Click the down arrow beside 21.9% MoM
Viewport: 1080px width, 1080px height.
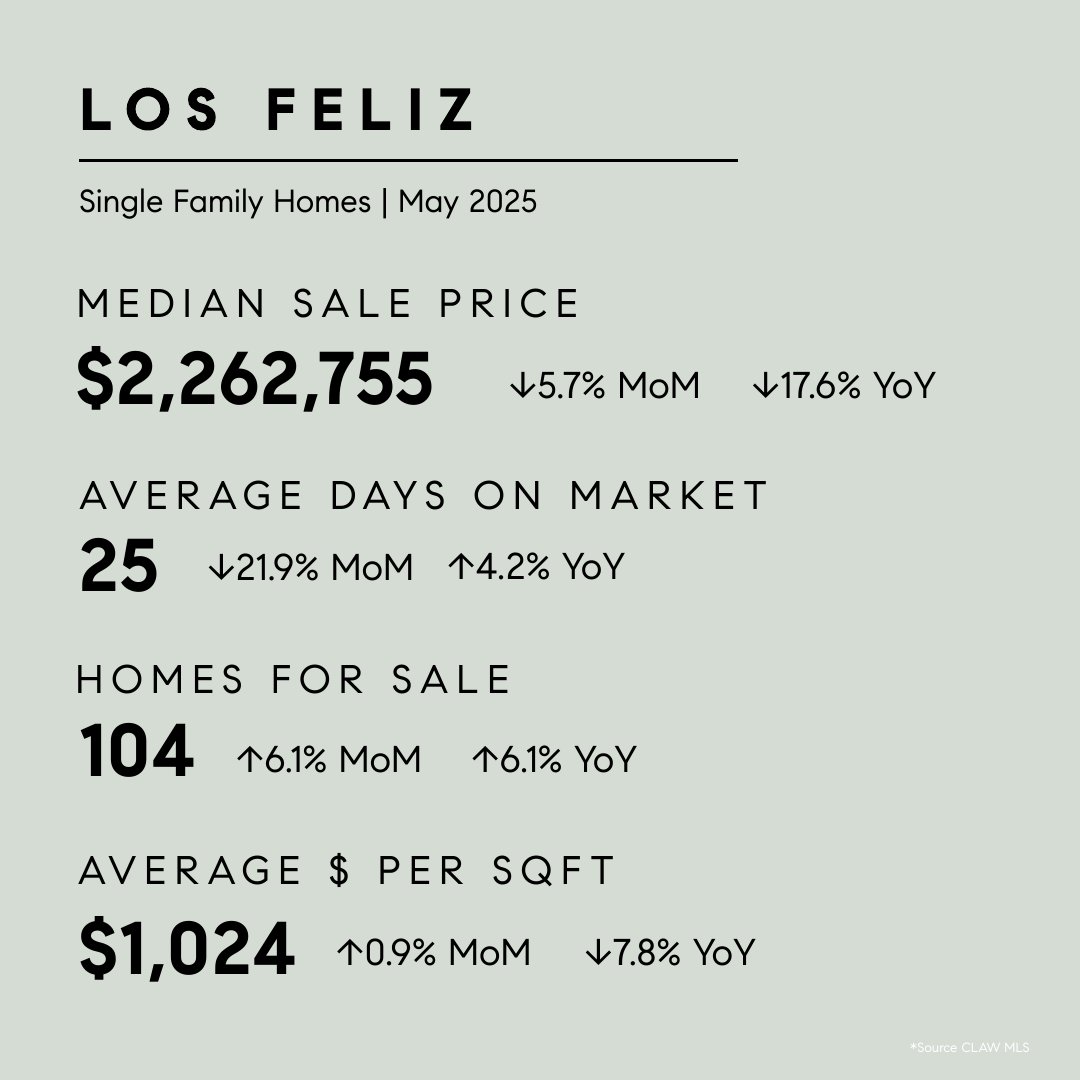click(220, 567)
